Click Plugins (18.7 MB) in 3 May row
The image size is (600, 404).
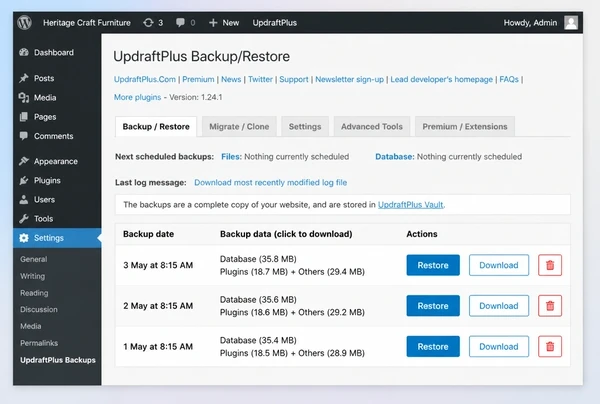(254, 272)
